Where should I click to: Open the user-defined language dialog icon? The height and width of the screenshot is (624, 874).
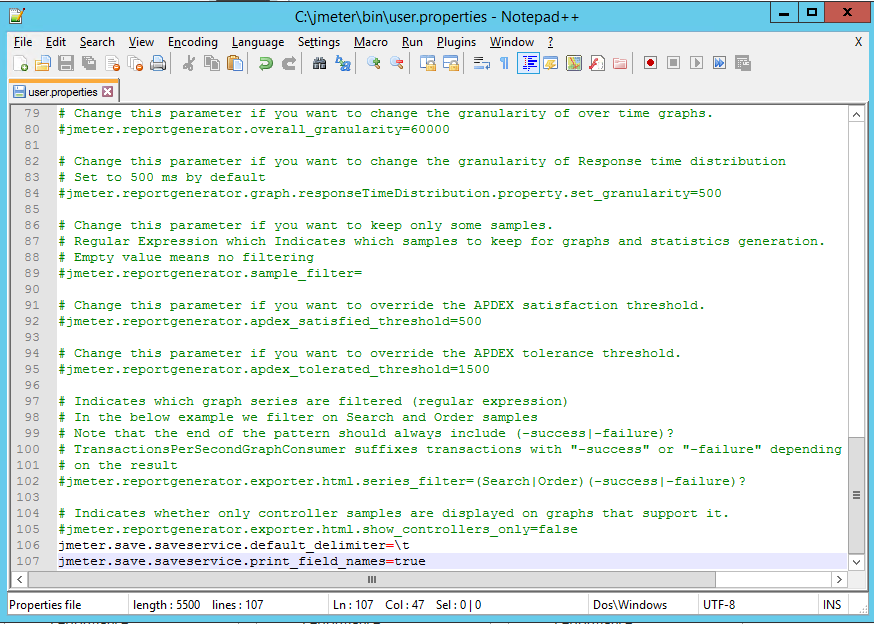pos(551,64)
